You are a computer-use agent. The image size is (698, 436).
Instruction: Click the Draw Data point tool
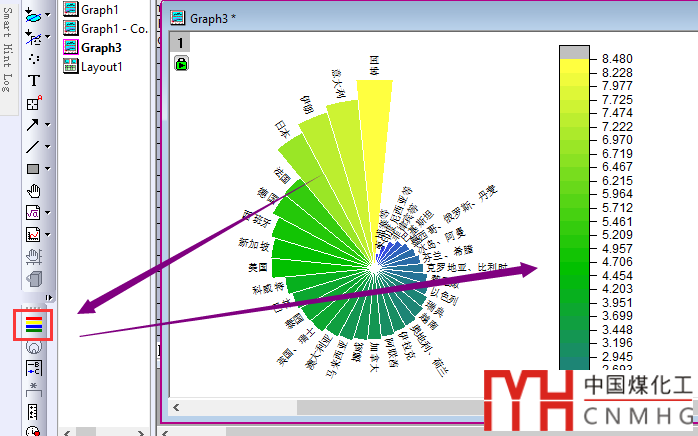pyautogui.click(x=34, y=59)
